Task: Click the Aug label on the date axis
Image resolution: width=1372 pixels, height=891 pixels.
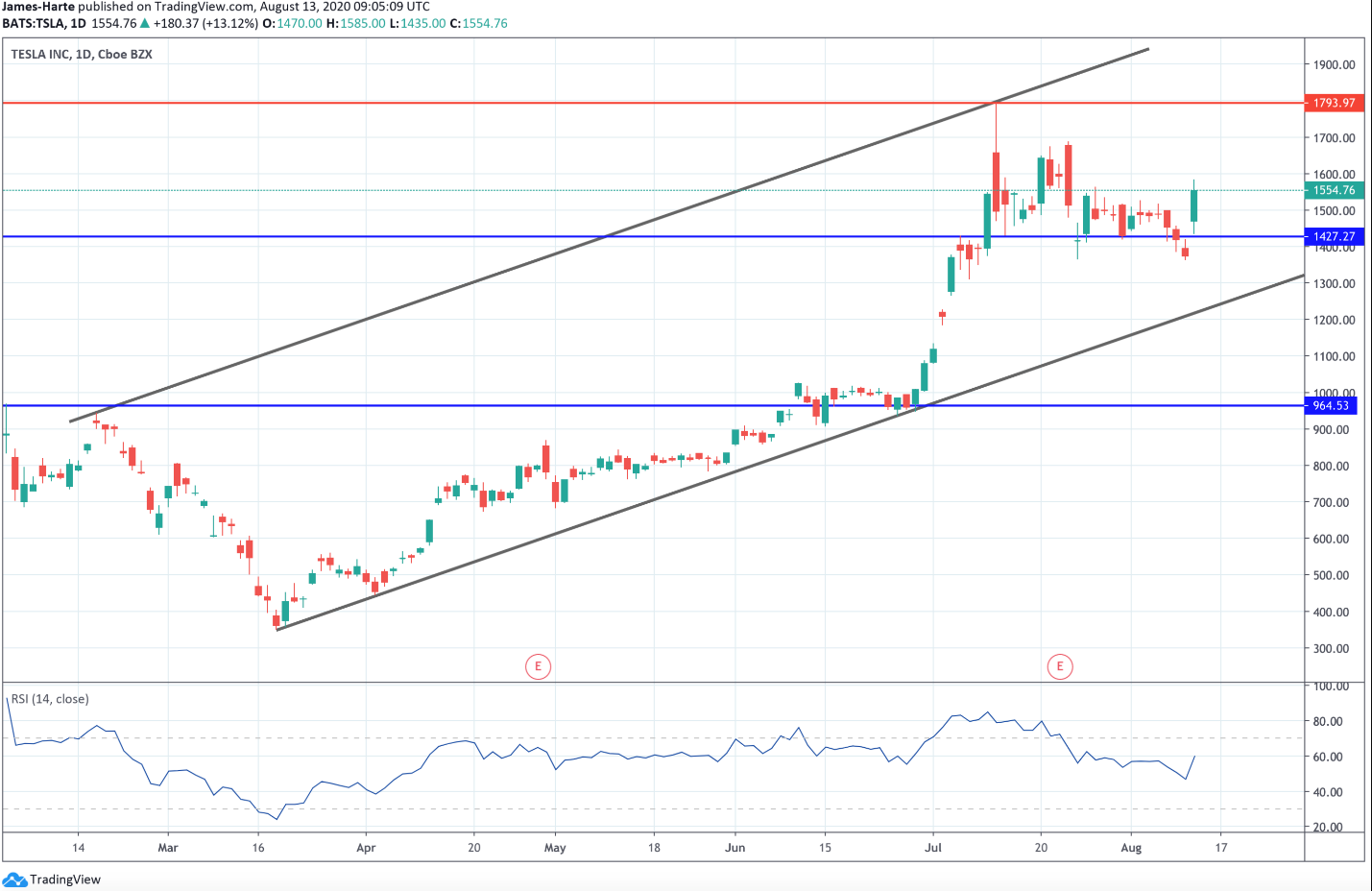Action: [1131, 848]
